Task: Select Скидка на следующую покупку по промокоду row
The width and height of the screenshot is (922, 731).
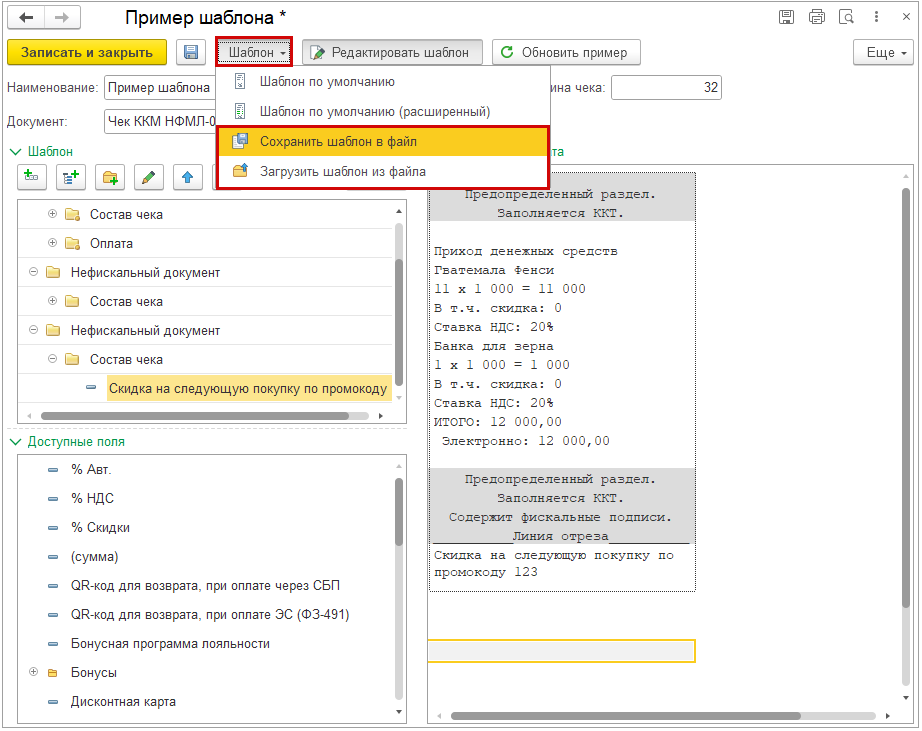Action: click(248, 389)
